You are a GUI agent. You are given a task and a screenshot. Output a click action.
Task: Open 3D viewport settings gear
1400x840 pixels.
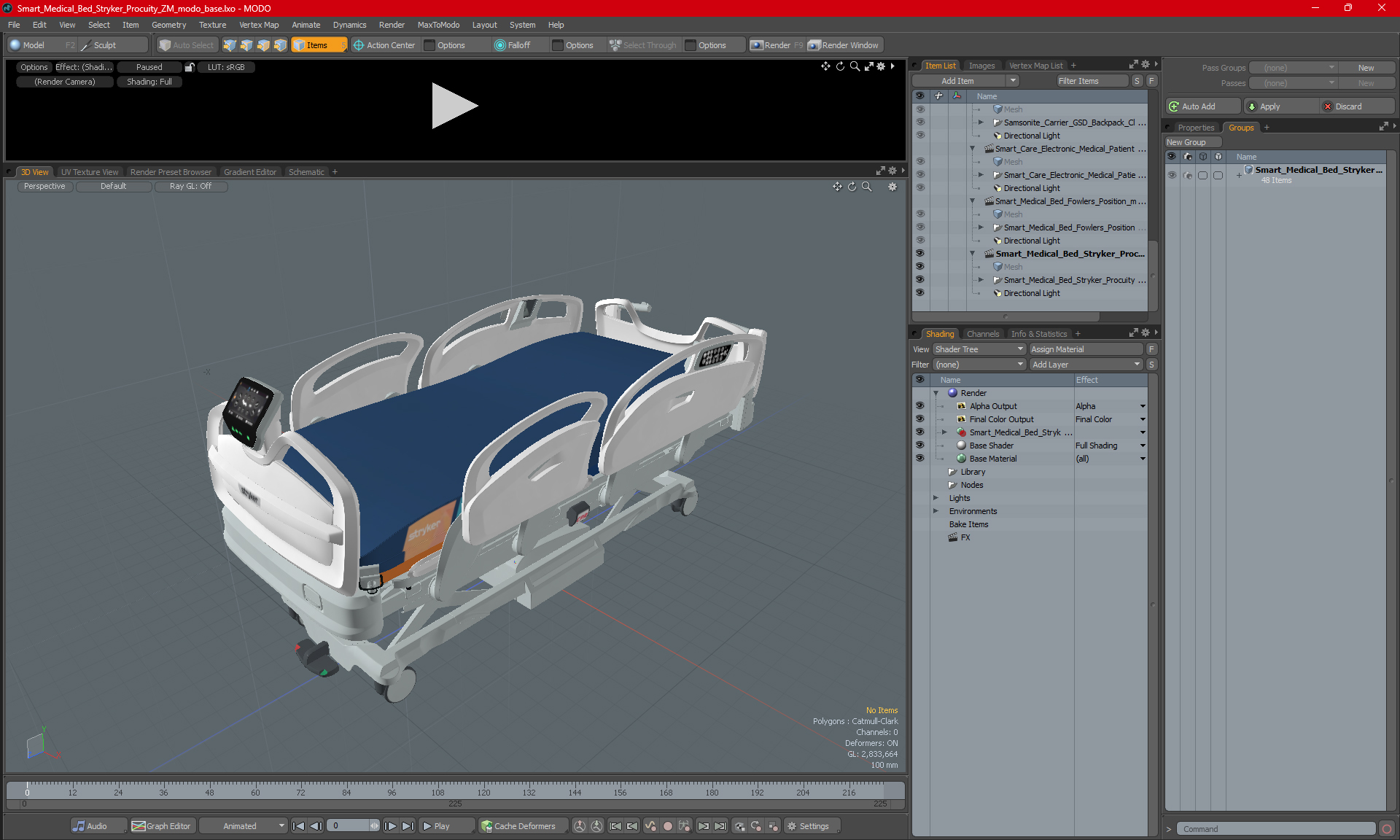tap(892, 187)
